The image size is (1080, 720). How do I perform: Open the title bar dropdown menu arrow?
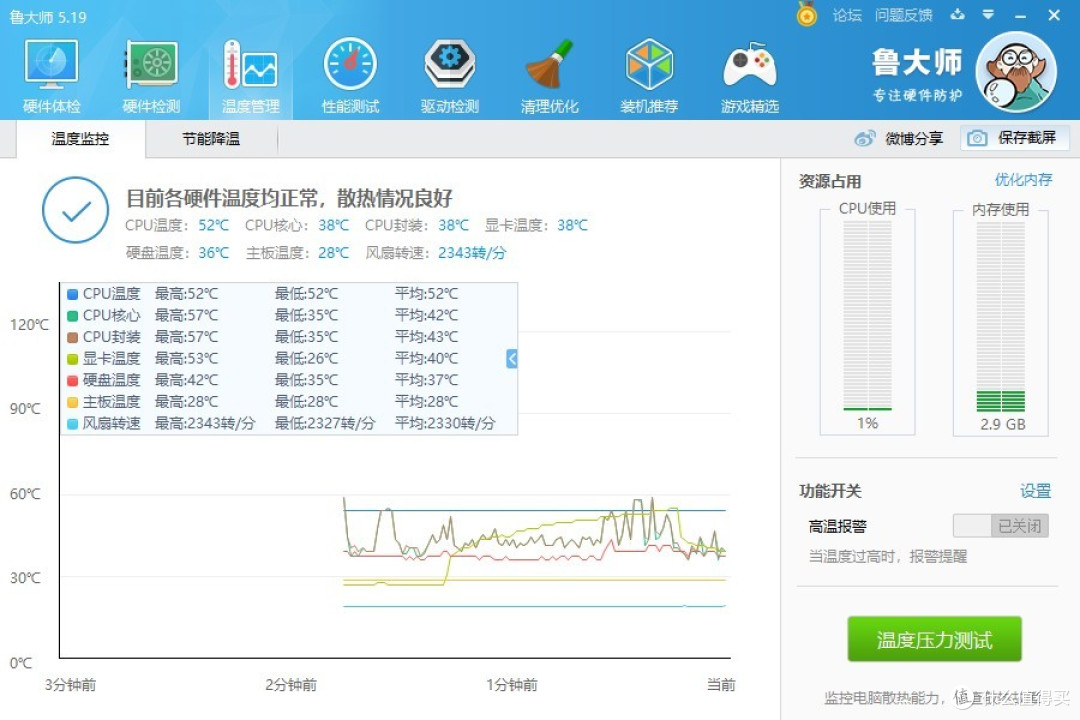(x=988, y=14)
